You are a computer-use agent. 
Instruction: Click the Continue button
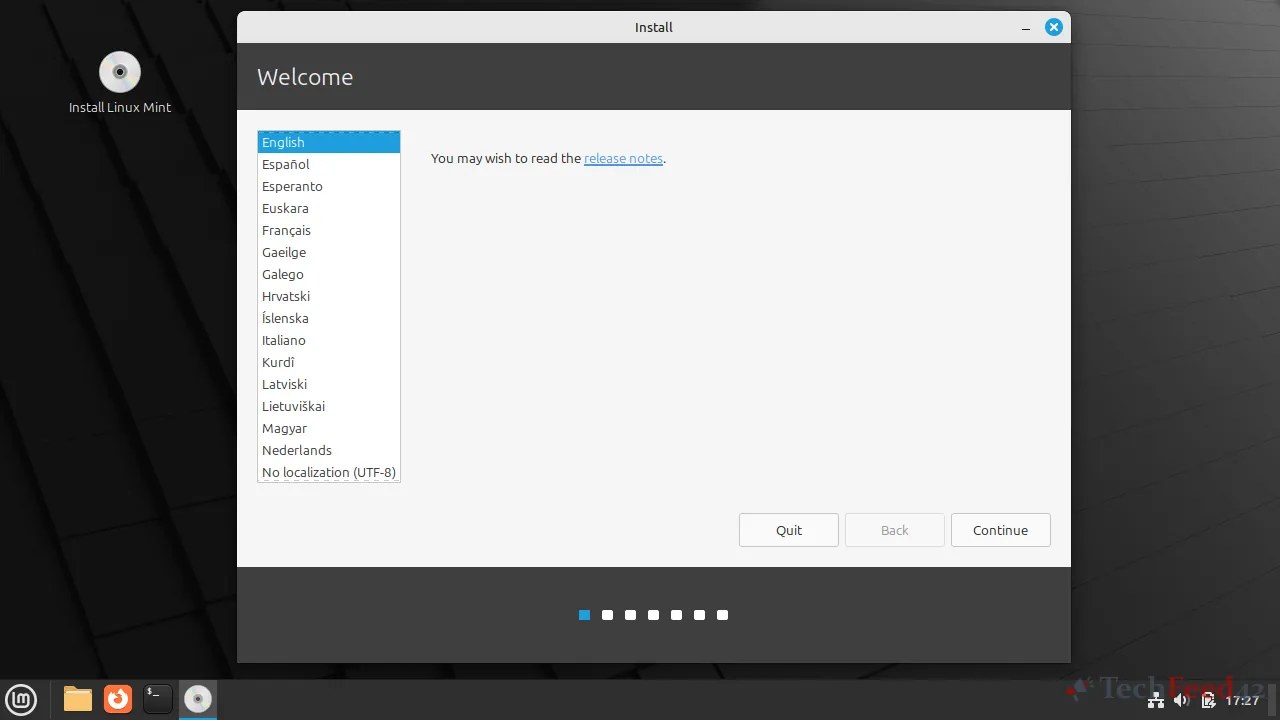coord(1001,530)
